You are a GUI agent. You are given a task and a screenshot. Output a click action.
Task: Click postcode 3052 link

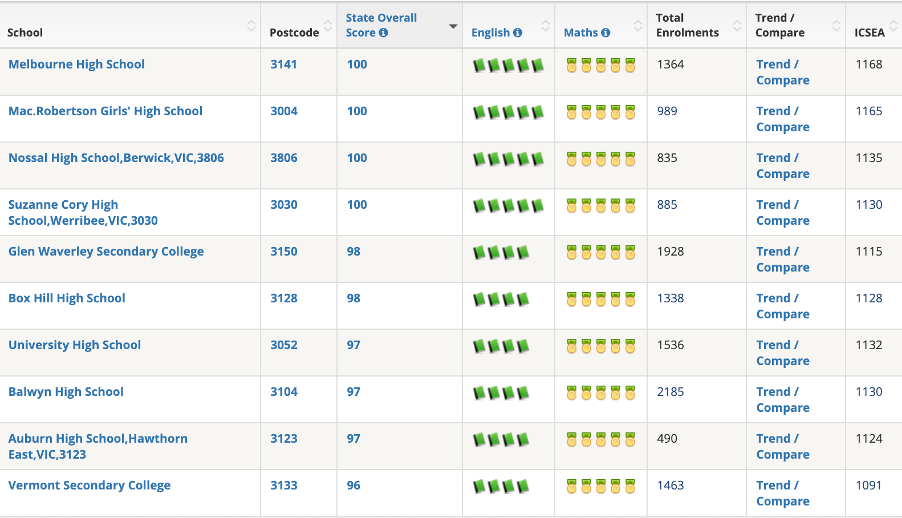click(x=284, y=345)
